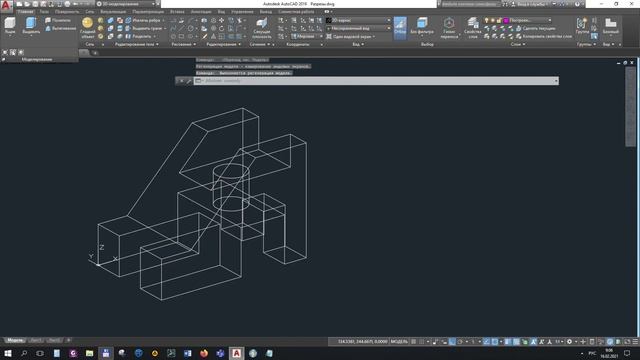The height and width of the screenshot is (360, 640).
Task: Click the command line input field
Action: click(x=376, y=81)
